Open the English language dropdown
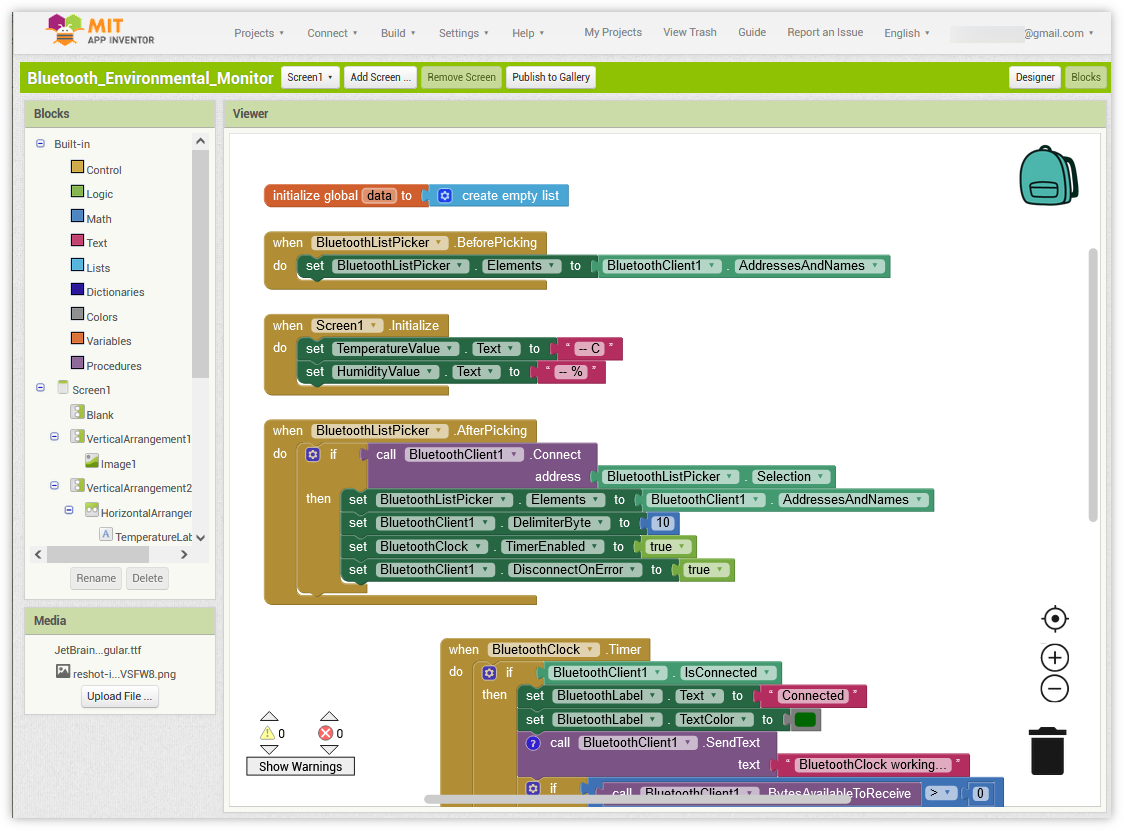 [906, 33]
